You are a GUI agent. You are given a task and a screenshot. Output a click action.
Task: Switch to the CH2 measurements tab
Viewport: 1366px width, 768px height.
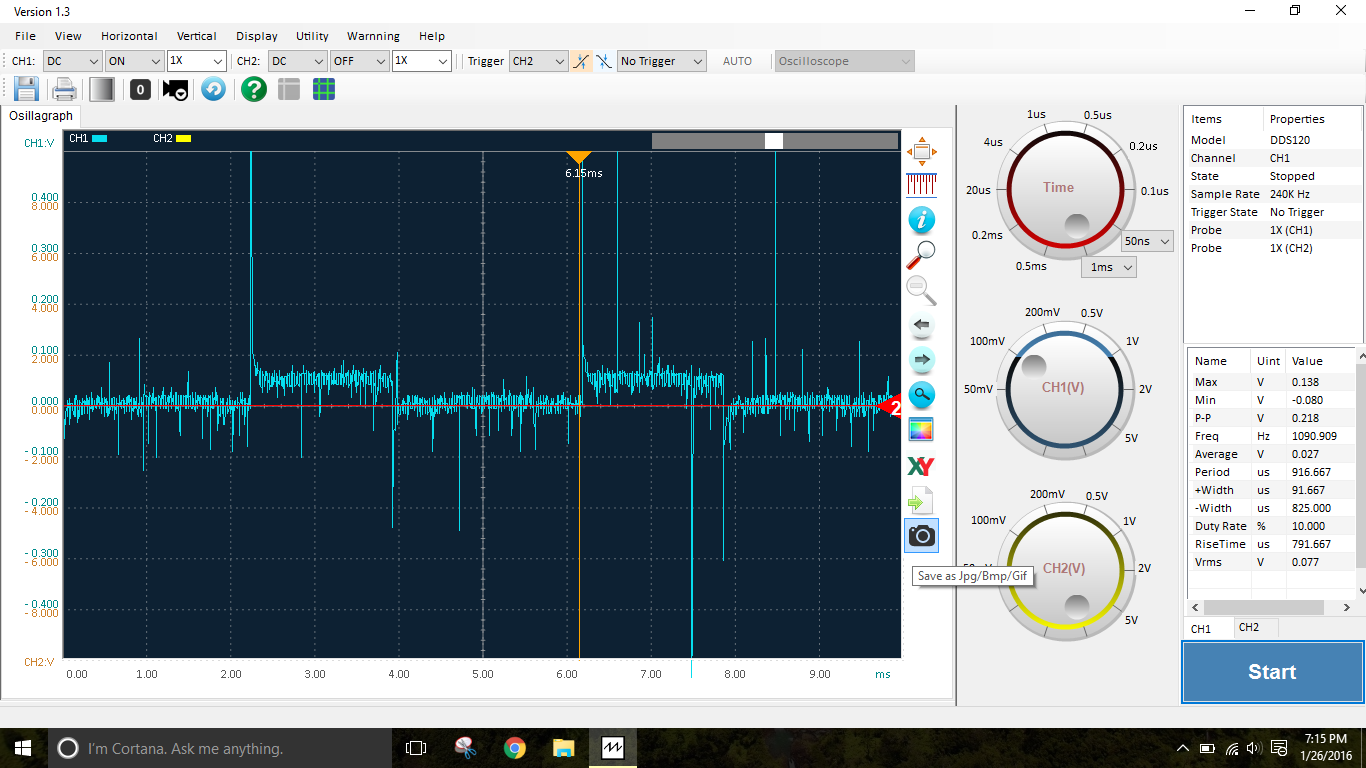(x=1249, y=628)
